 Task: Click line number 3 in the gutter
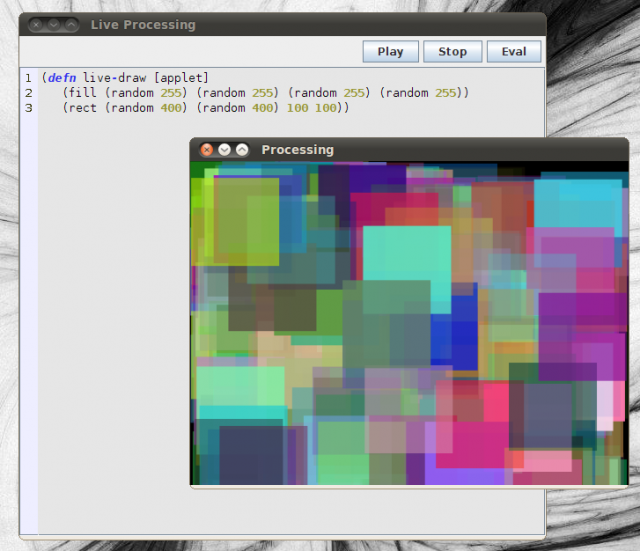[x=28, y=108]
